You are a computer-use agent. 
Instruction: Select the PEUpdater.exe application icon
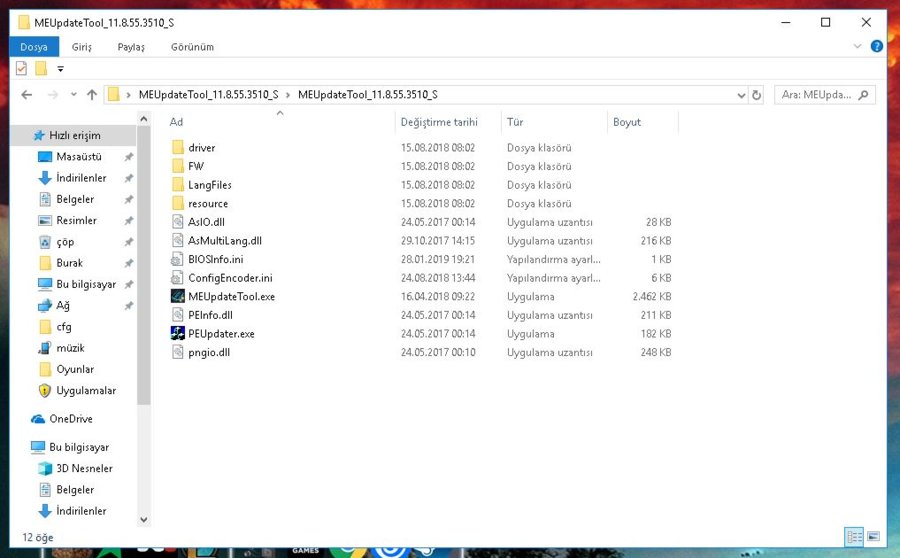click(177, 334)
